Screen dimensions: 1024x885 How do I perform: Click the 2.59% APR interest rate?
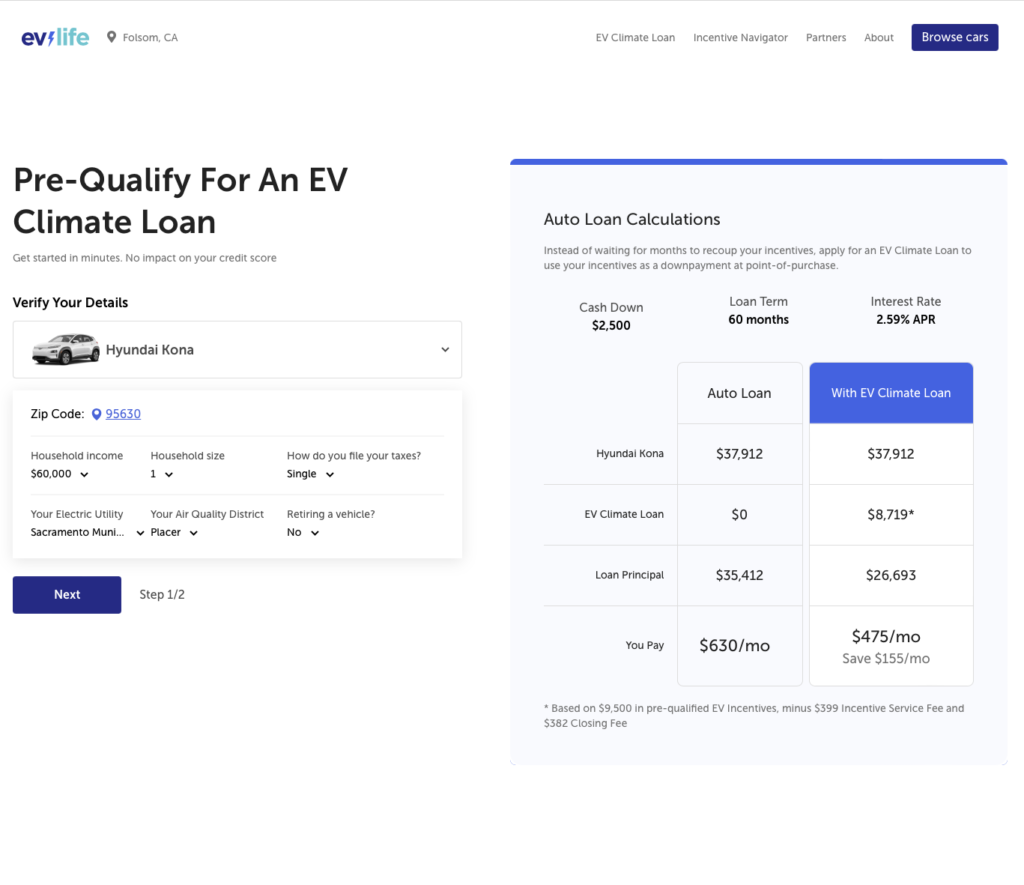tap(906, 319)
